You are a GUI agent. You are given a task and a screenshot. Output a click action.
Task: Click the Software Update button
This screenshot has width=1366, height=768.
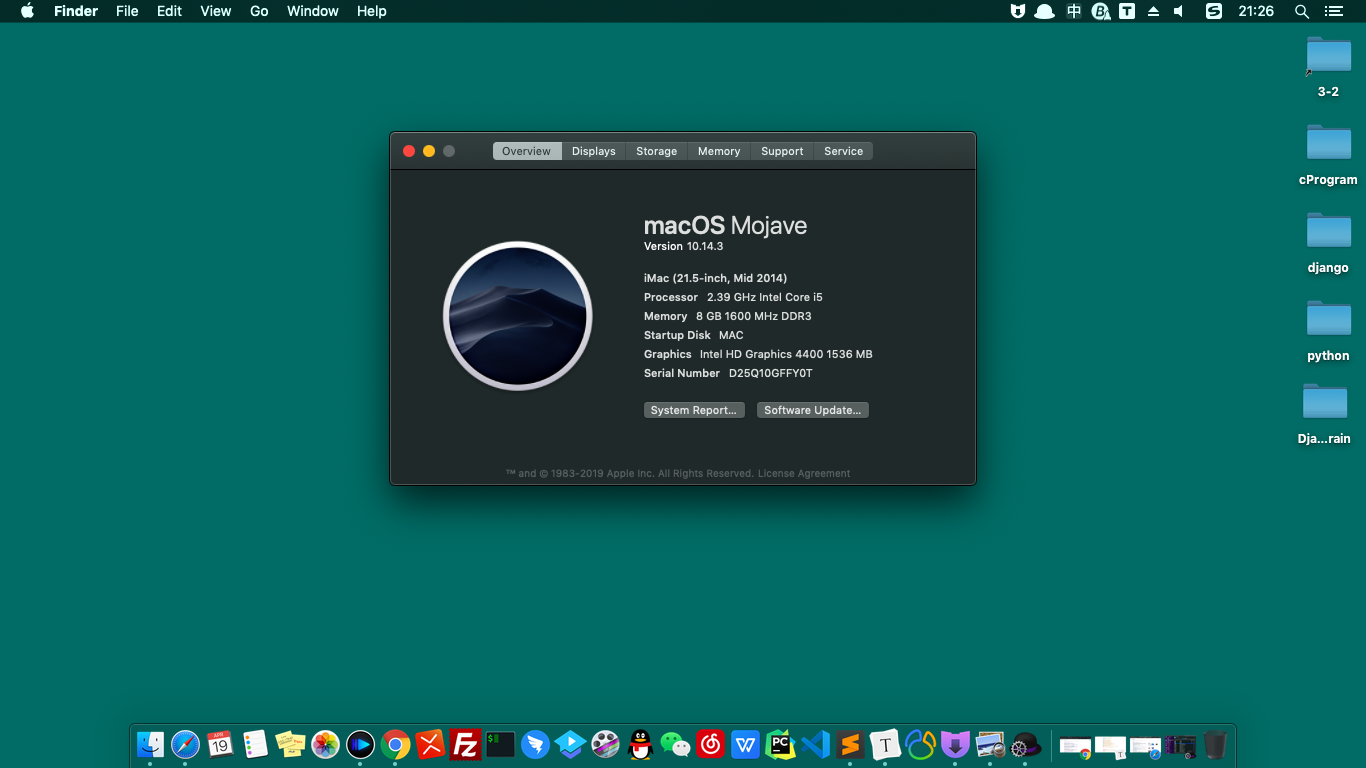click(813, 410)
